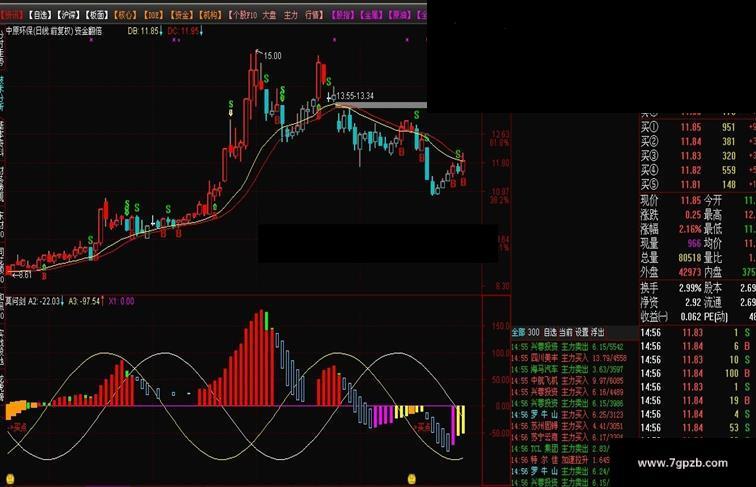
Task: Open the 特尔佳 加速拉升 alert row
Action: (562, 460)
